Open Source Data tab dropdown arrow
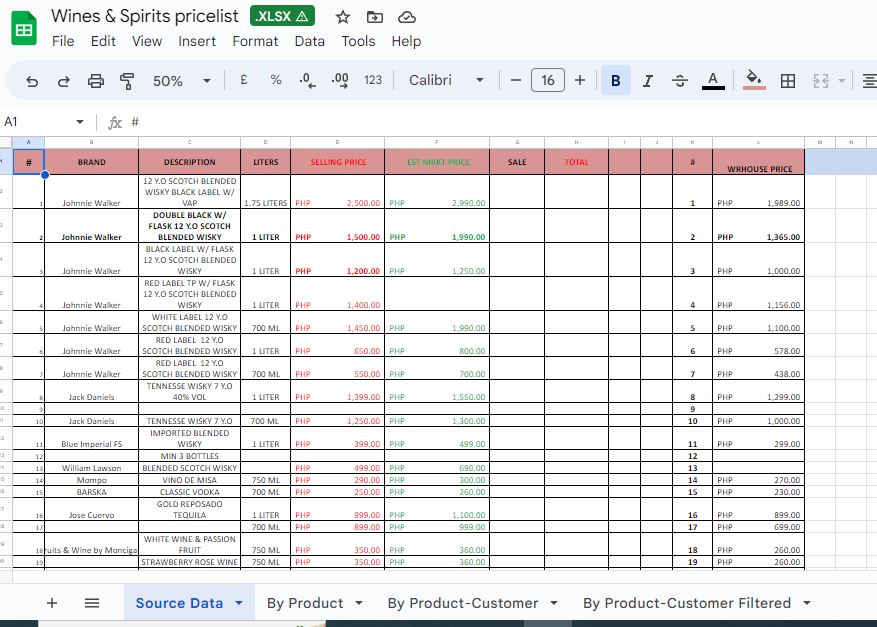This screenshot has height=627, width=877. click(239, 603)
